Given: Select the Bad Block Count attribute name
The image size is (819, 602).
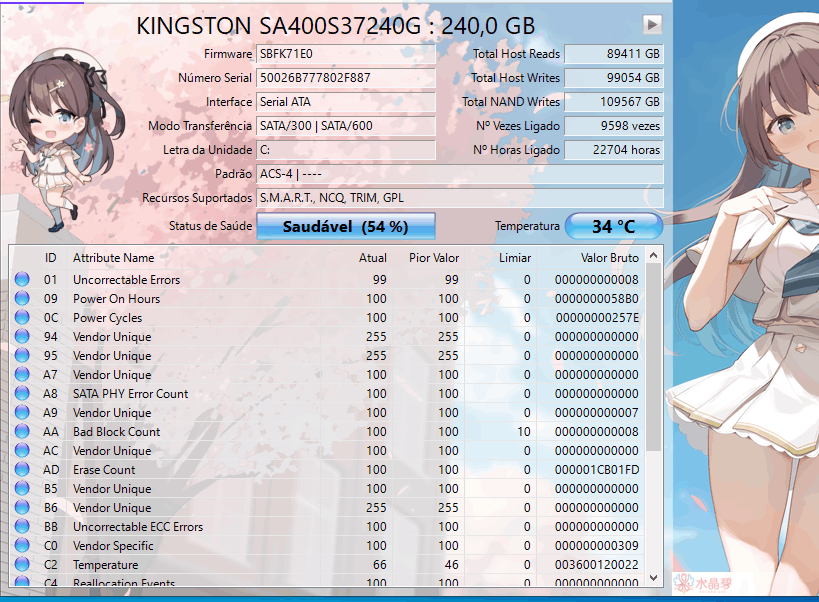Looking at the screenshot, I should click(116, 432).
